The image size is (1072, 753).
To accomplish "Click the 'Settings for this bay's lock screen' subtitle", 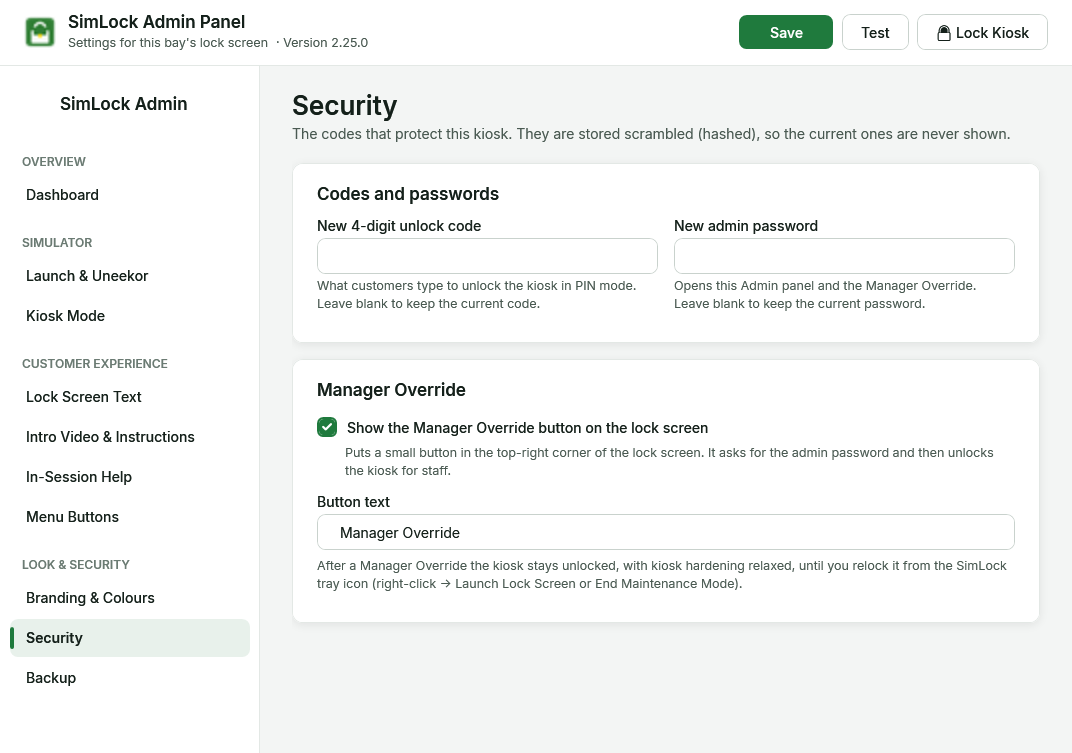I will pos(168,42).
